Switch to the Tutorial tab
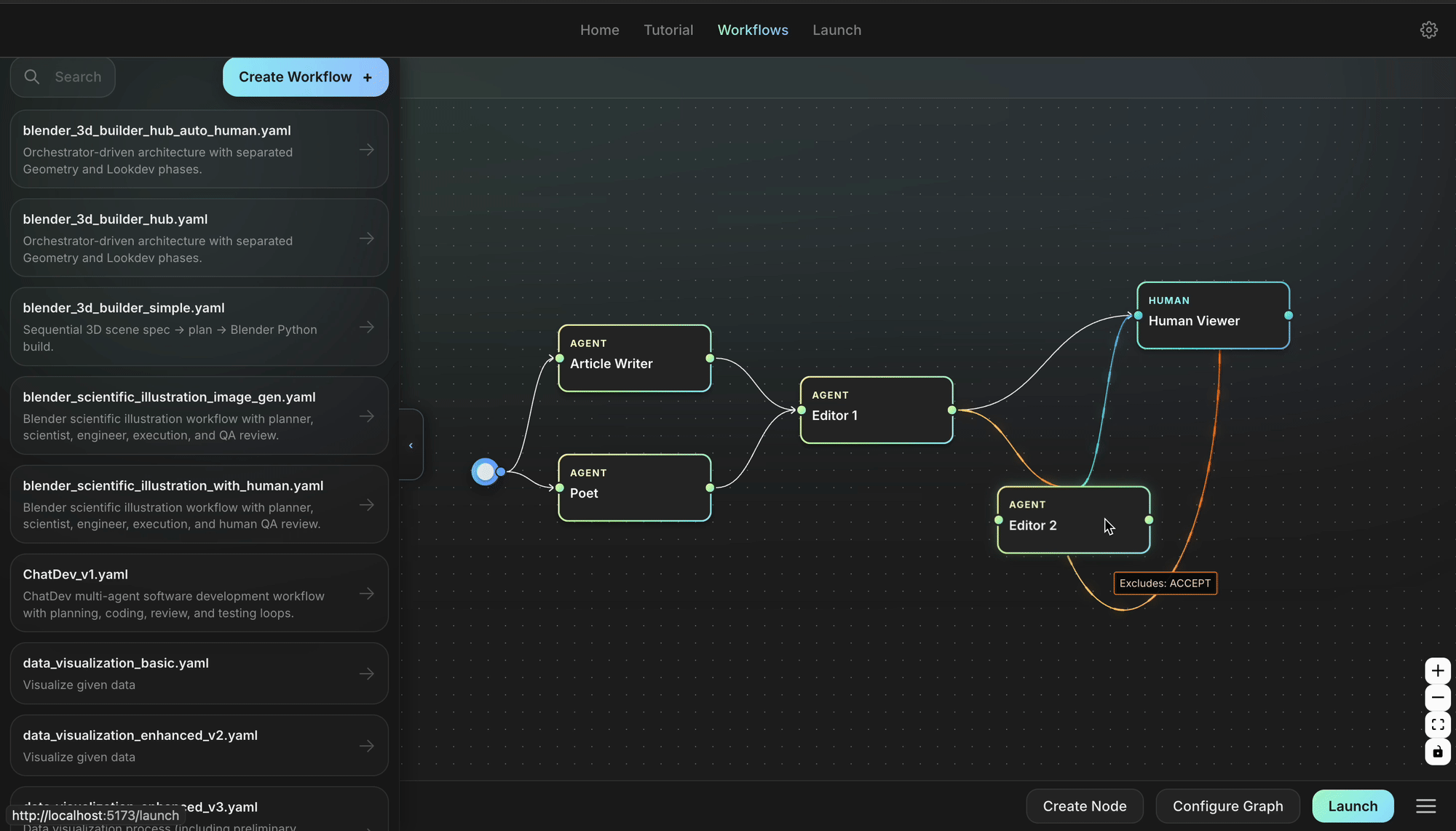Image resolution: width=1456 pixels, height=831 pixels. (668, 30)
